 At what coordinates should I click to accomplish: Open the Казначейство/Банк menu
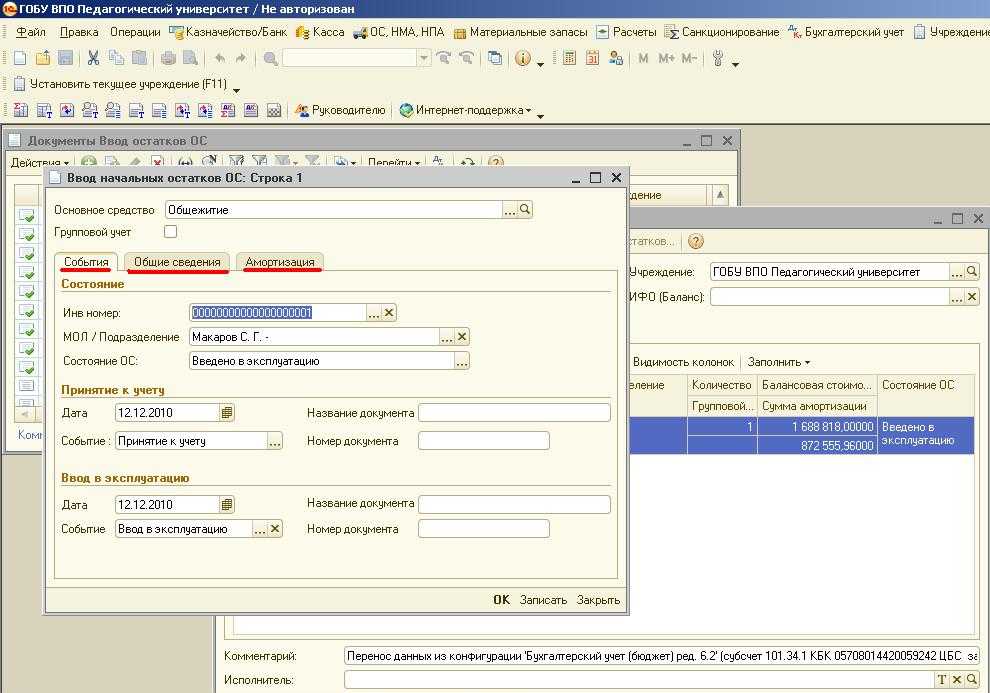click(x=229, y=32)
